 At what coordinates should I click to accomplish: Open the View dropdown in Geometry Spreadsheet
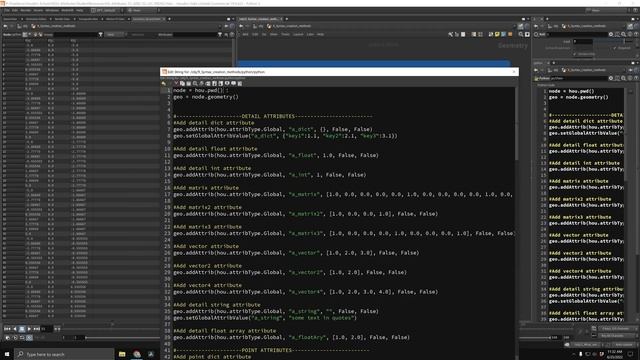(114, 35)
